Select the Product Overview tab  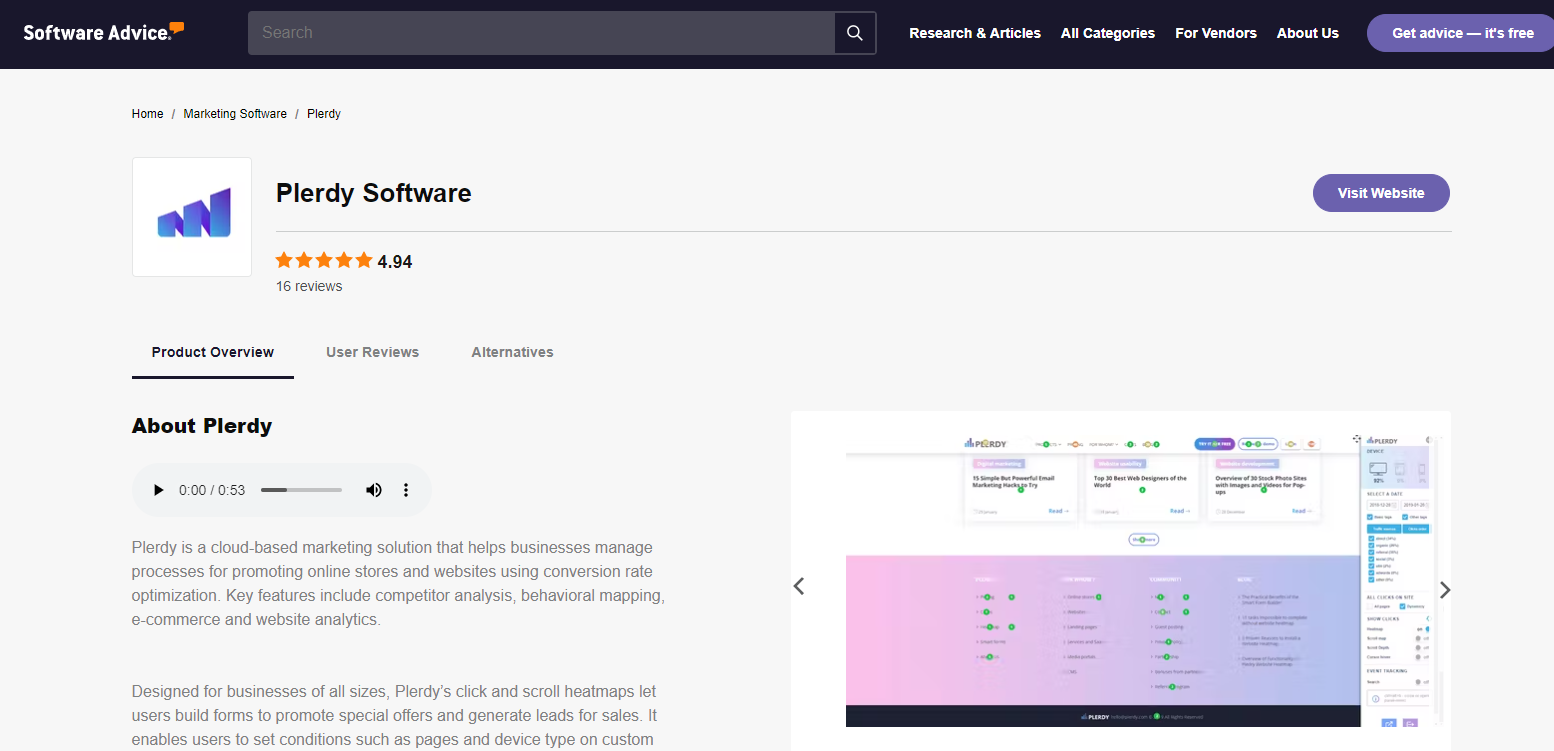(x=213, y=352)
